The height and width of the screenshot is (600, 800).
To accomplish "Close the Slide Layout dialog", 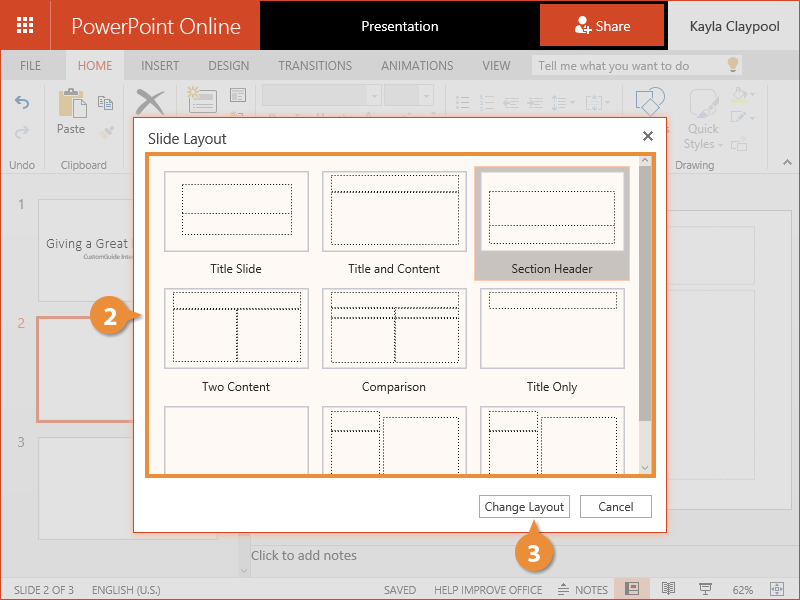I will coord(648,136).
